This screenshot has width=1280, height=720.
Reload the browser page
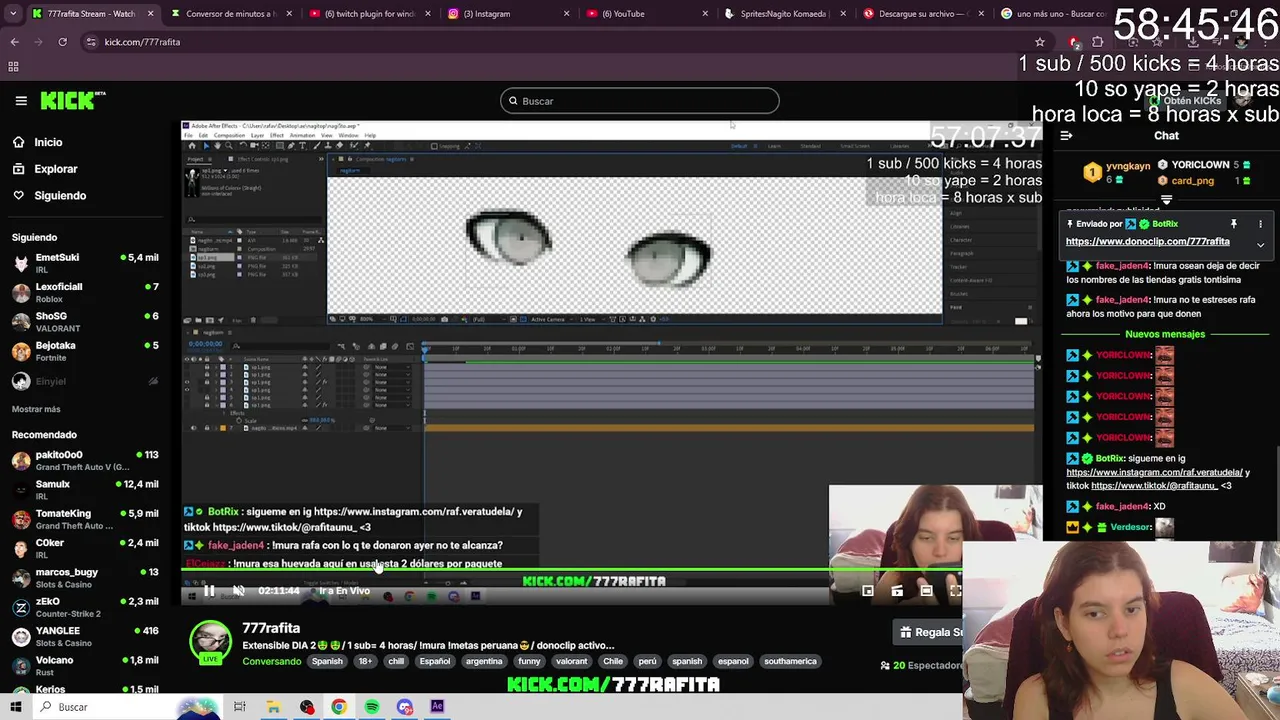click(62, 42)
